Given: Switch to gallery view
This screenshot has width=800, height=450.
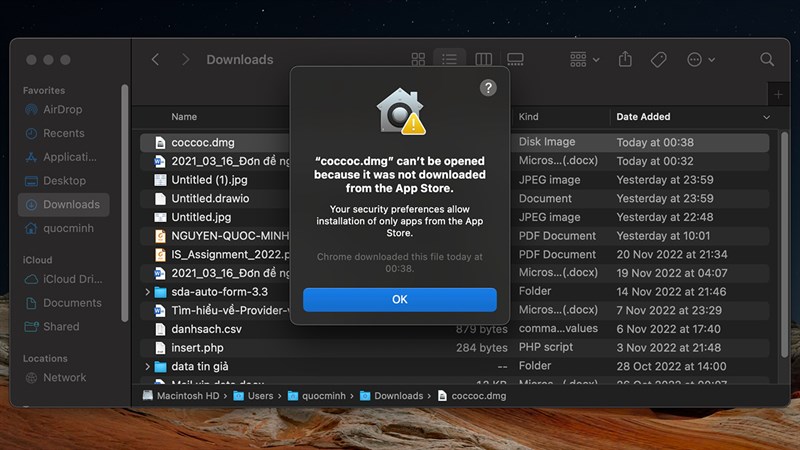Looking at the screenshot, I should click(515, 60).
